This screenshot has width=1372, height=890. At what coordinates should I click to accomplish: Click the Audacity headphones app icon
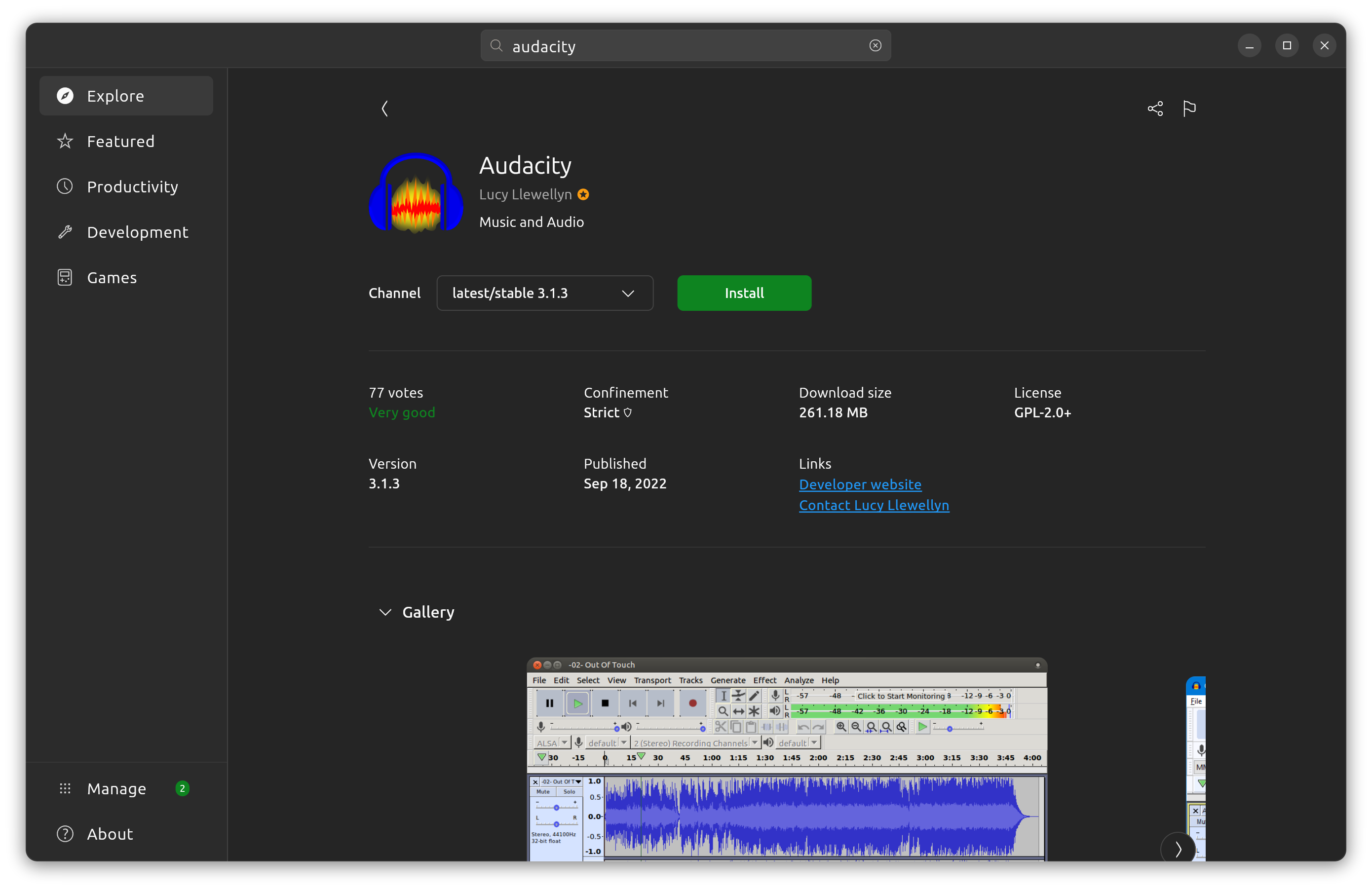point(415,193)
